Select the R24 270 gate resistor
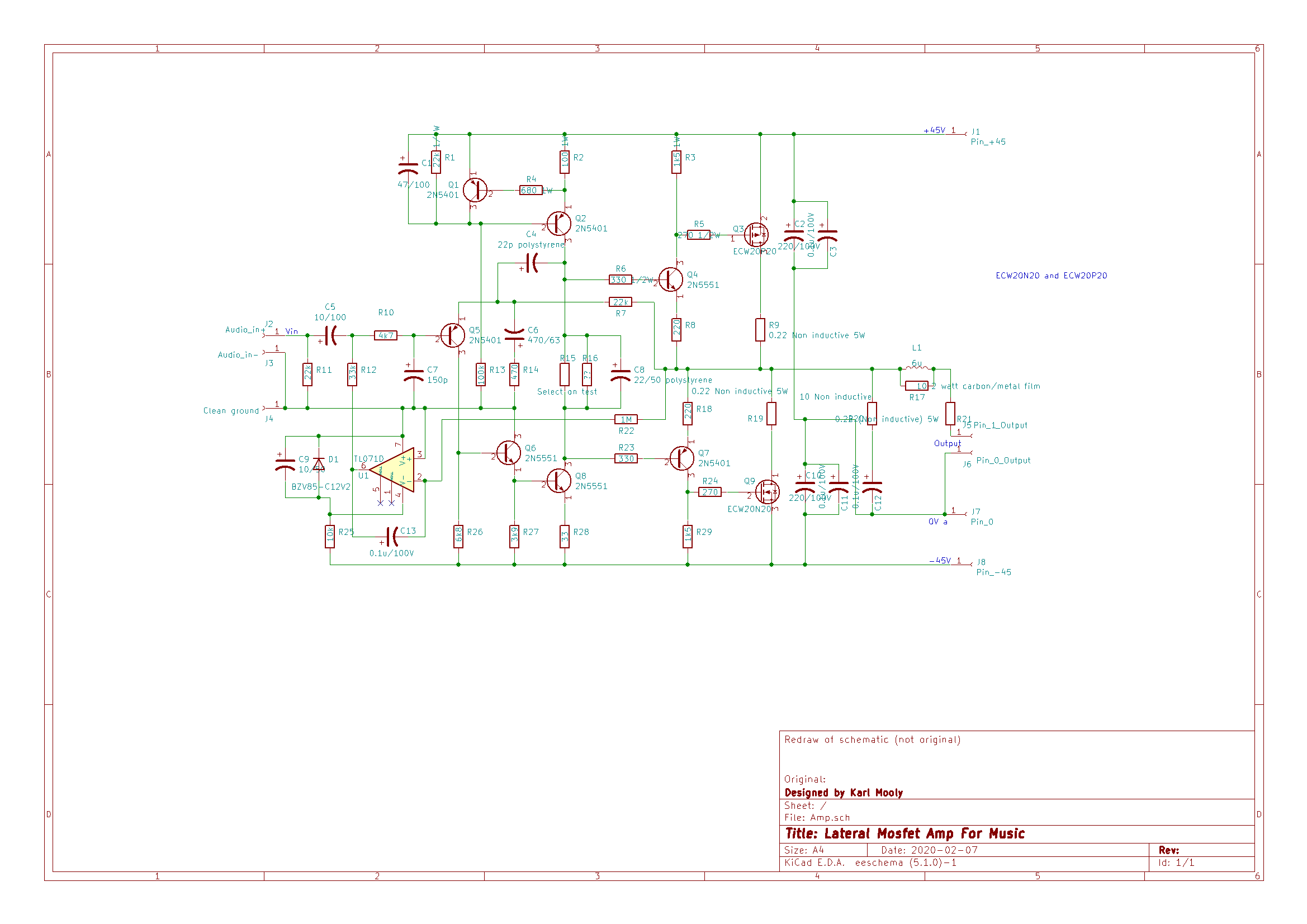Screen dimensions: 1307x924 [x=710, y=492]
